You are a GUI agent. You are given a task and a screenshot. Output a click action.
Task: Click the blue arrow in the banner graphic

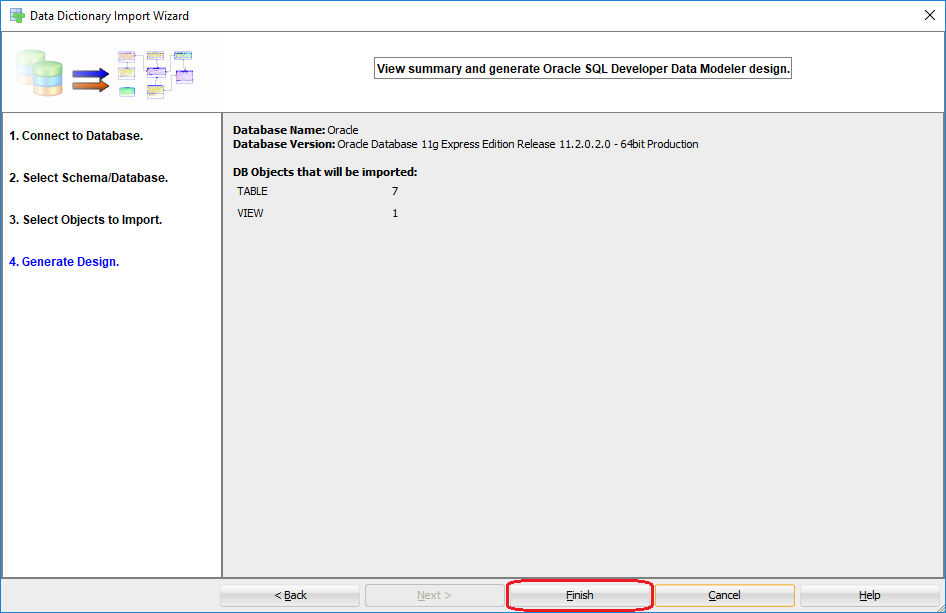(90, 73)
